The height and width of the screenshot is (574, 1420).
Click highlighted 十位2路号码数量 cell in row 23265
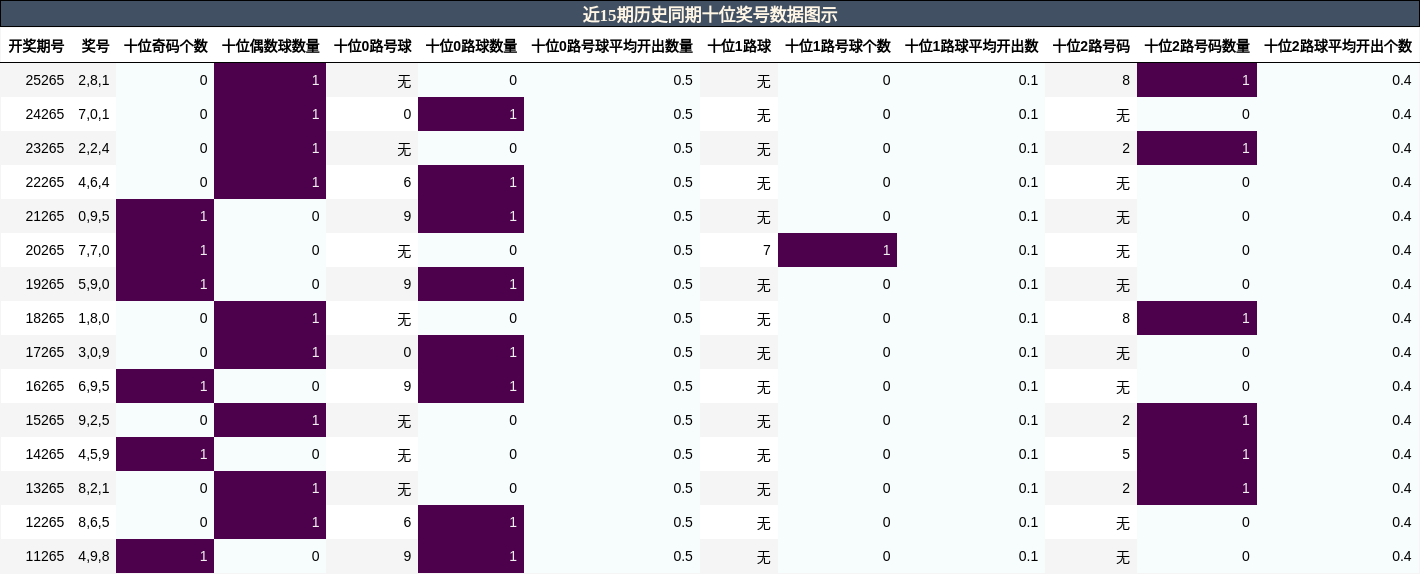point(1197,148)
